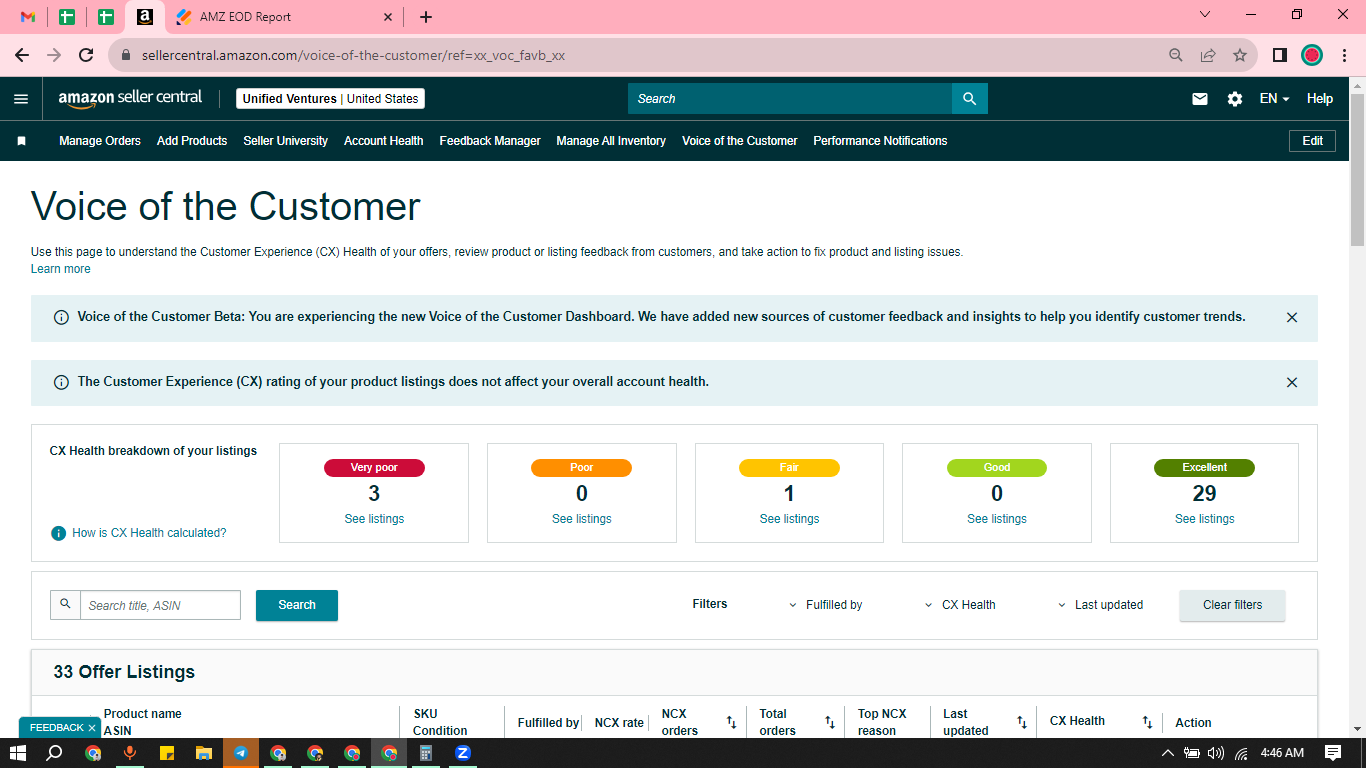Go back in the browser
The height and width of the screenshot is (768, 1366).
22,56
